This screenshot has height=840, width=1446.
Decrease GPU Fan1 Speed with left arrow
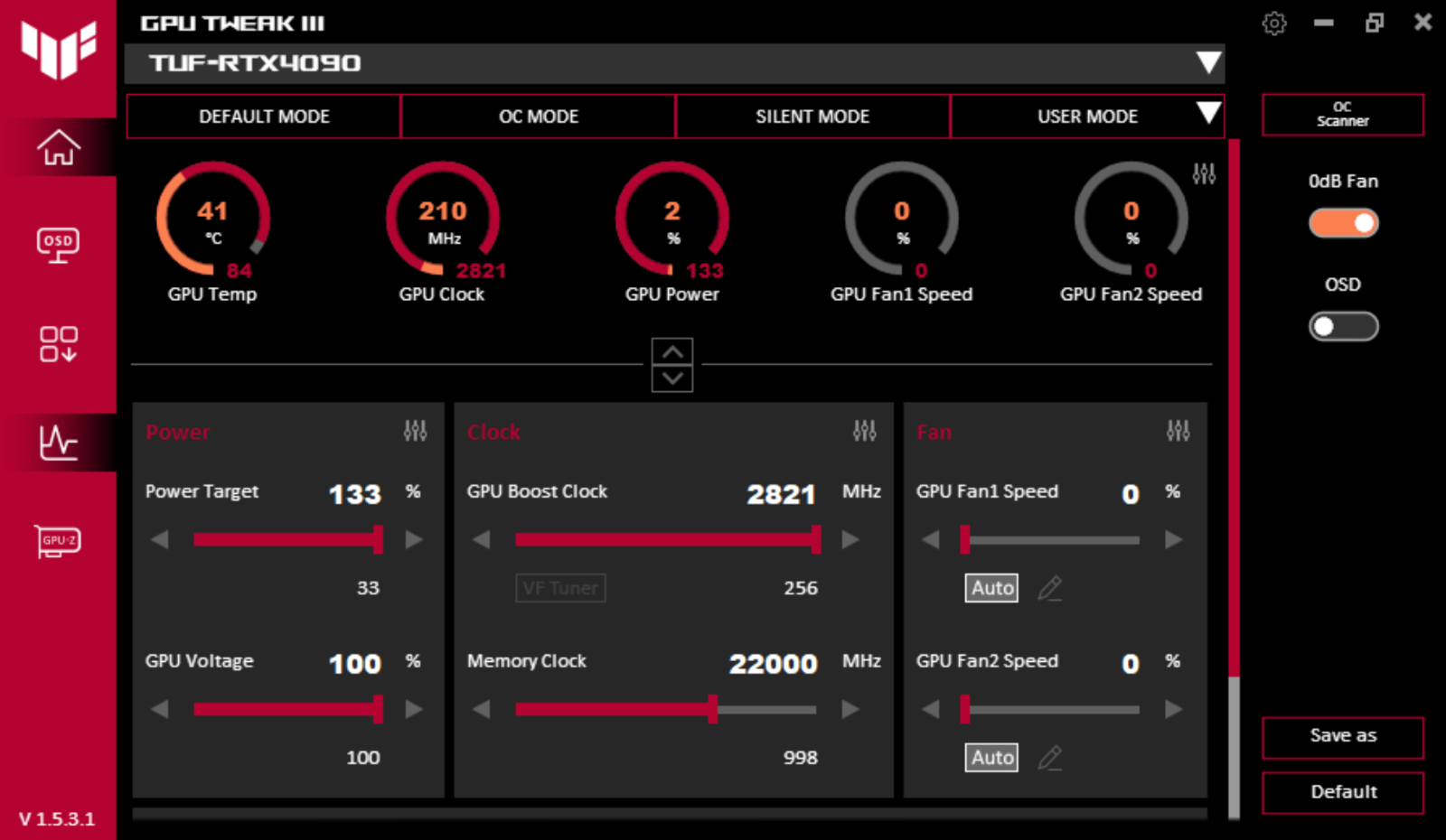point(931,540)
